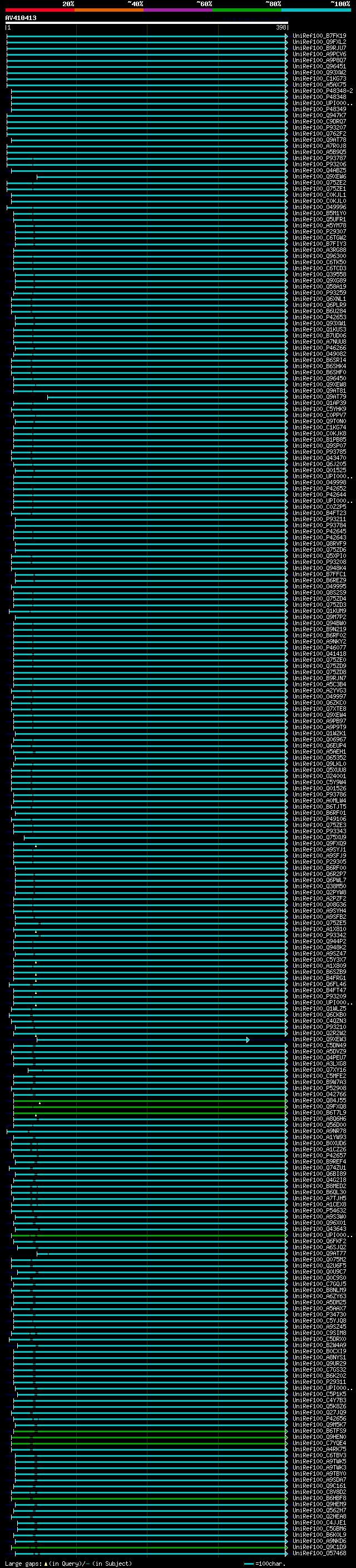
Task: Open UniRef100_C7YQE4 hit label
Action: point(319,1443)
